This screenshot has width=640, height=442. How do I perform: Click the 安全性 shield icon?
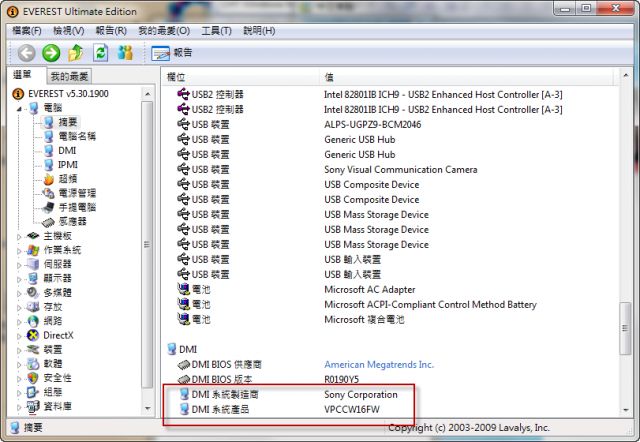point(33,378)
